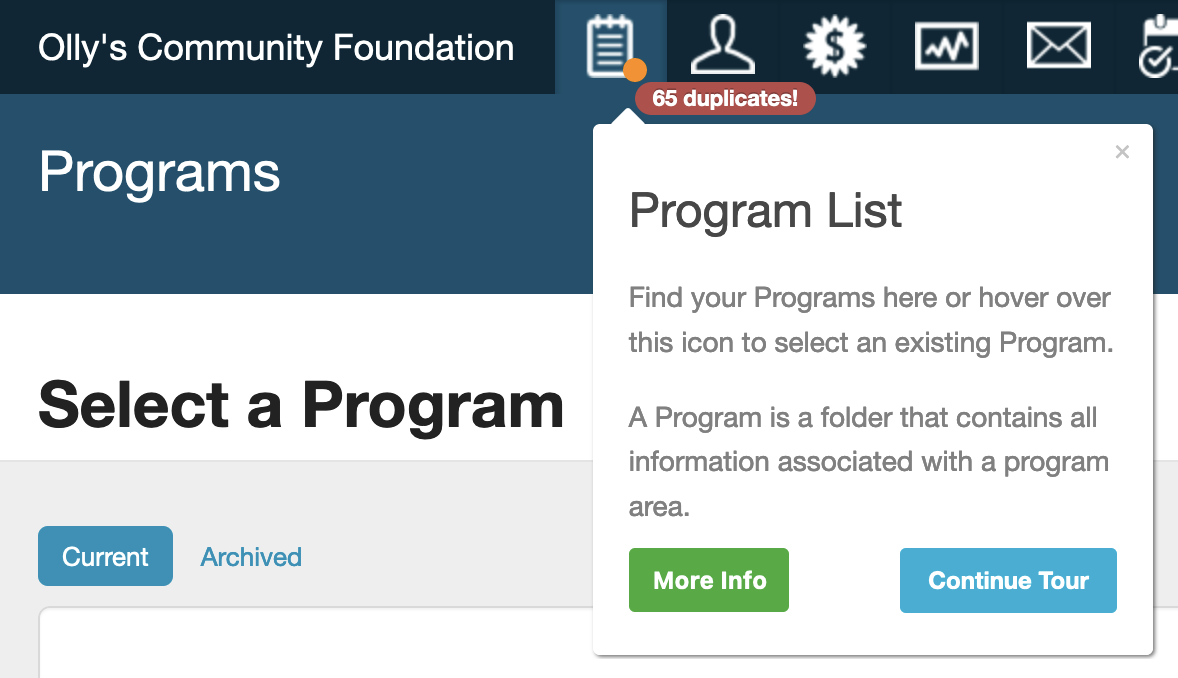Click the "Select a Program" heading
The width and height of the screenshot is (1178, 678).
301,404
